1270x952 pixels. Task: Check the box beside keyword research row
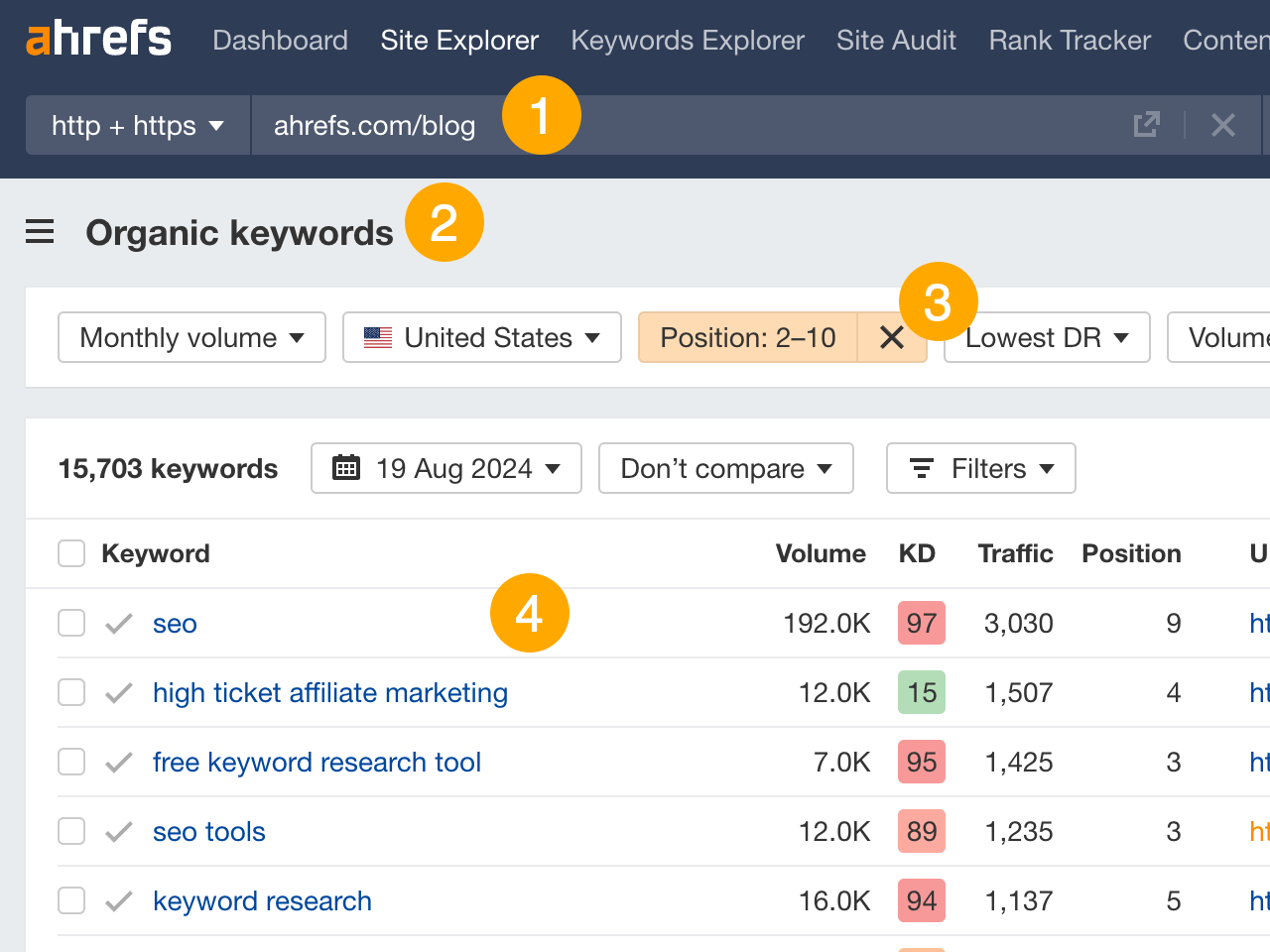(x=70, y=900)
